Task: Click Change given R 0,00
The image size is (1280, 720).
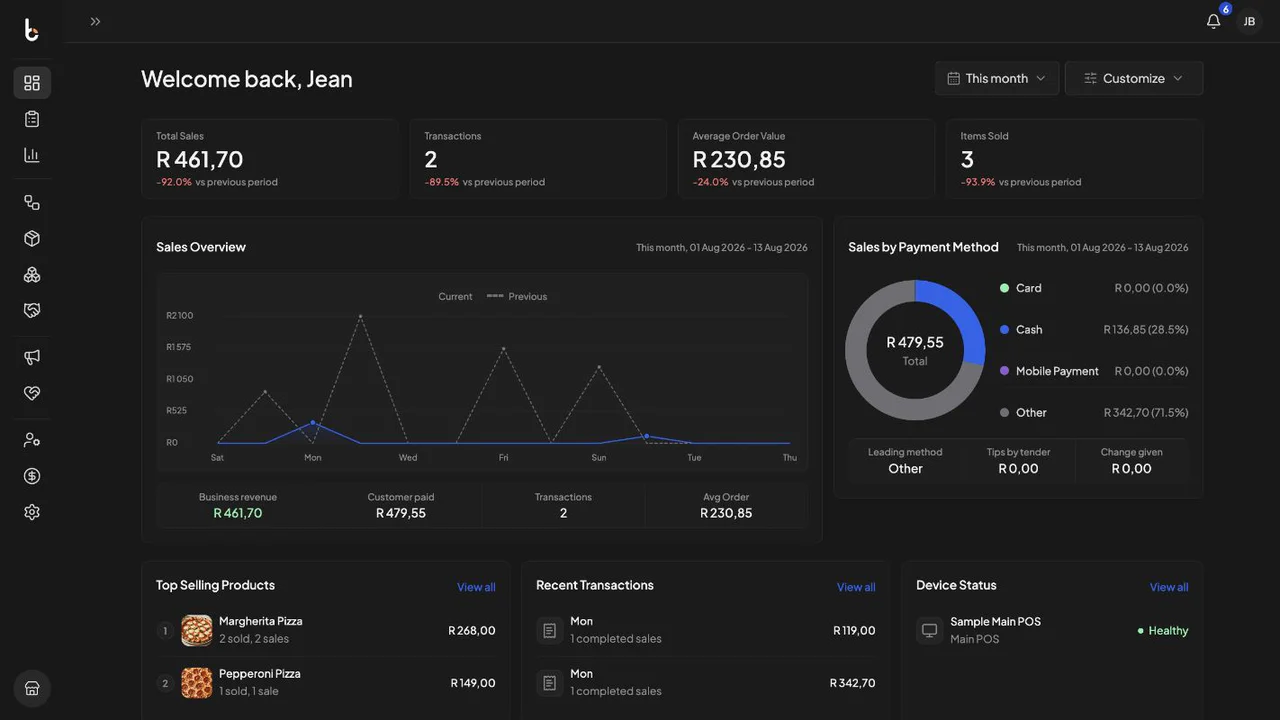Action: click(1132, 469)
